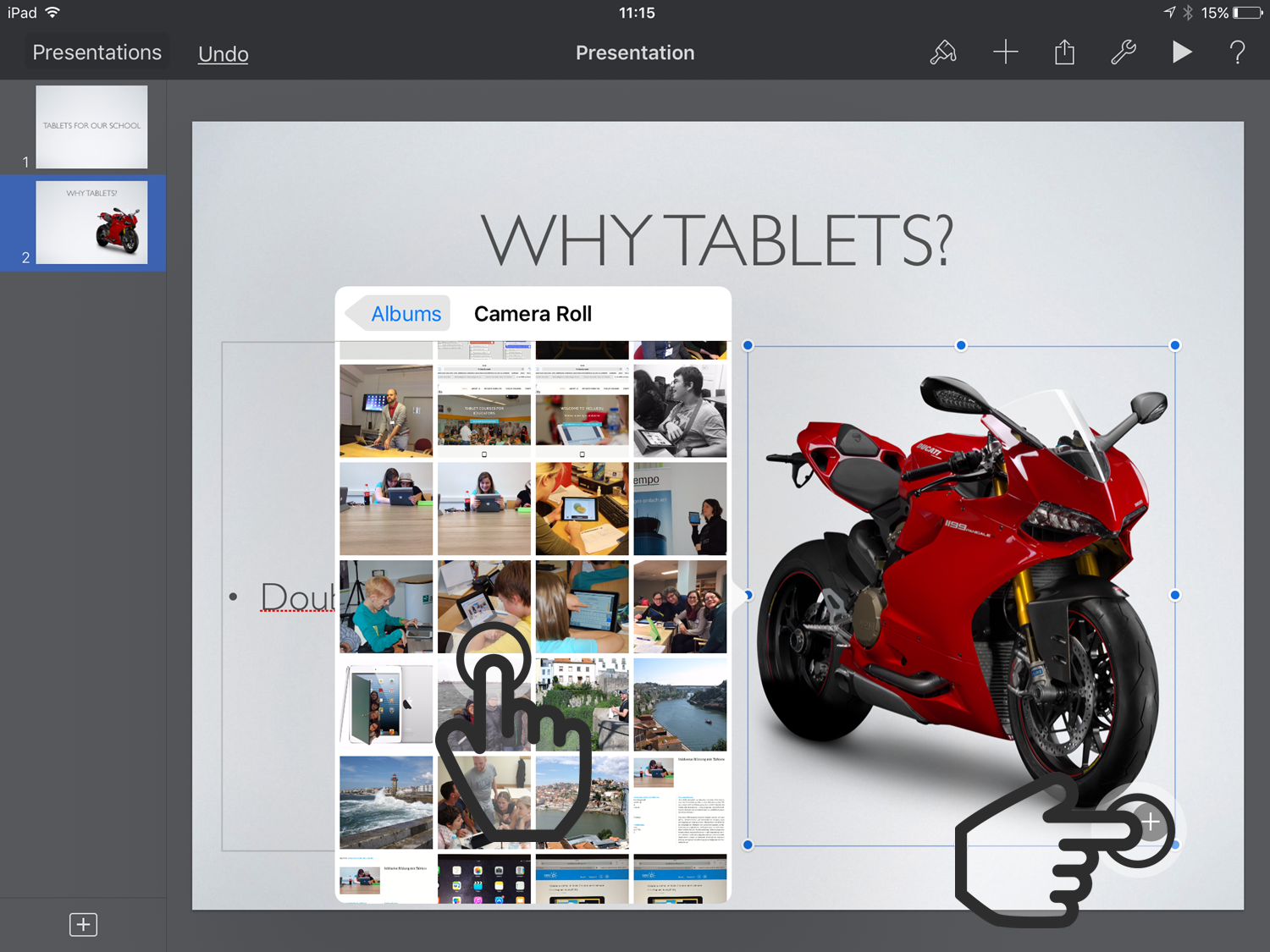Viewport: 1270px width, 952px height.
Task: Choose black and white photo of man with tablet
Action: point(680,410)
